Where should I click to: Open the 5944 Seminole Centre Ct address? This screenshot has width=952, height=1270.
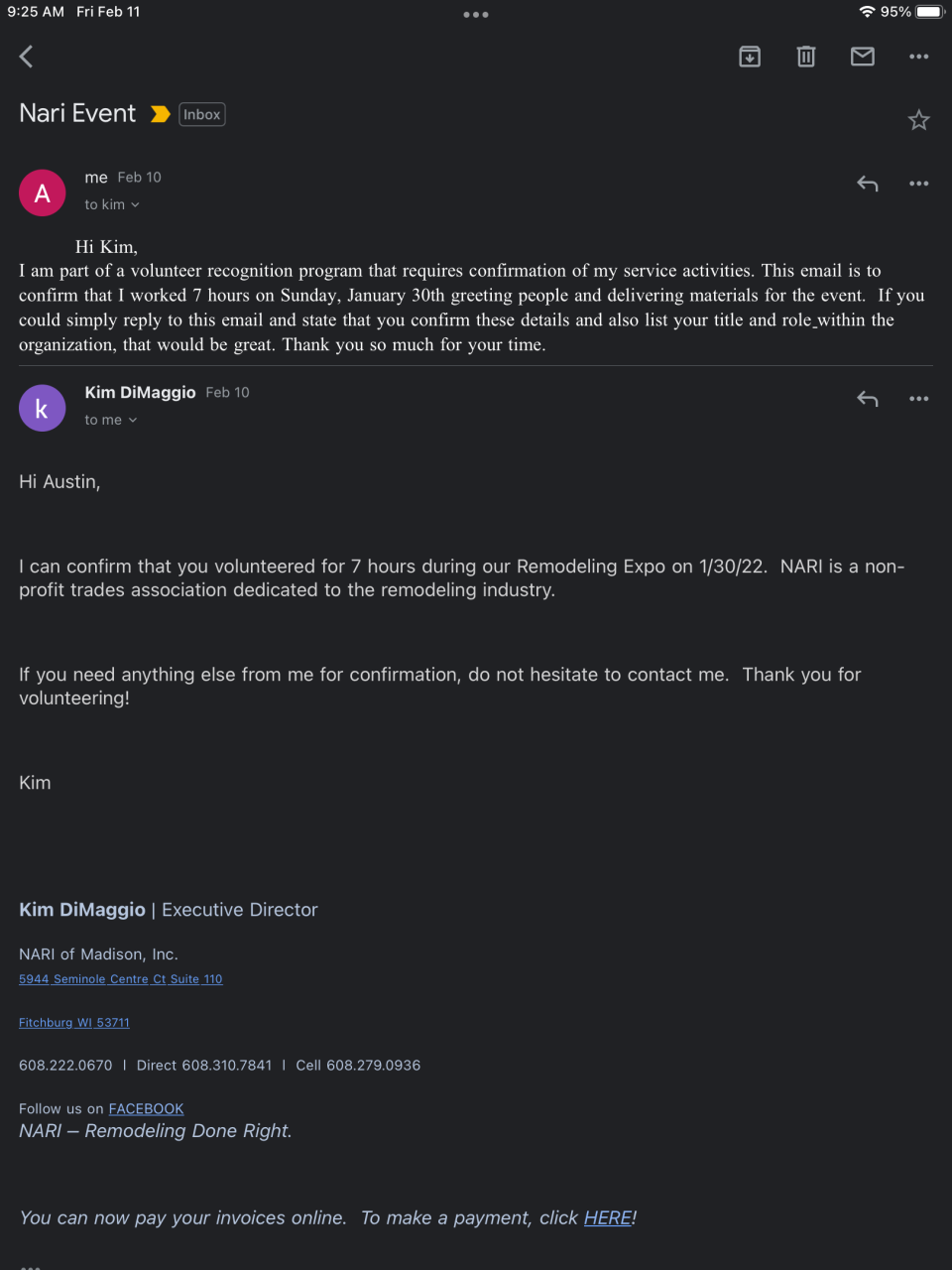(120, 979)
